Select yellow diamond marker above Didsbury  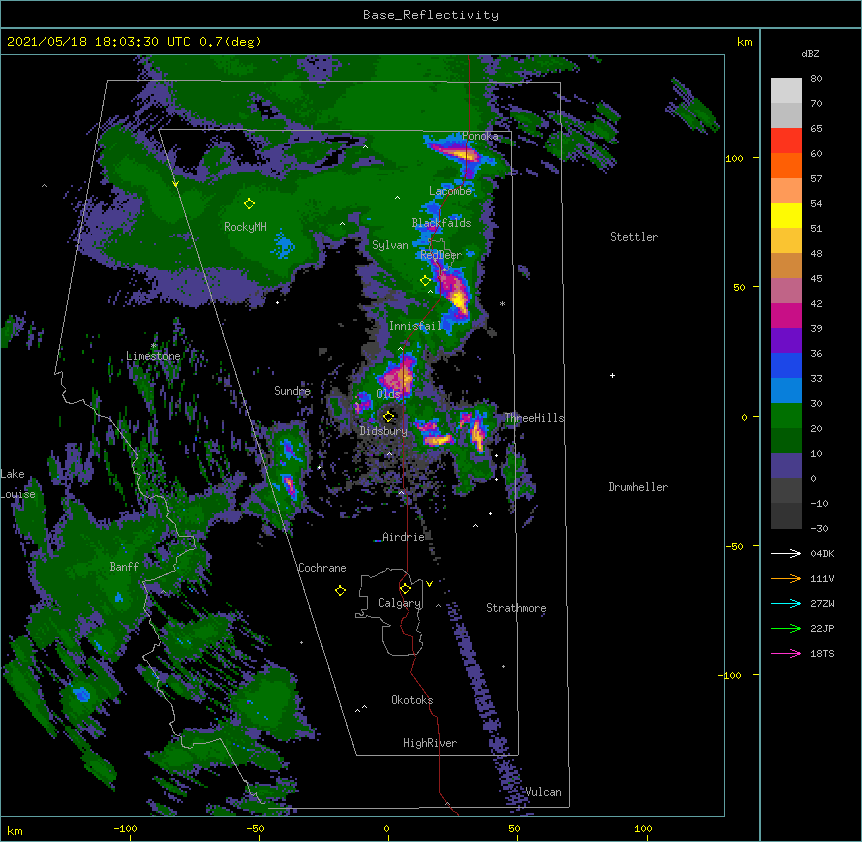(x=388, y=416)
